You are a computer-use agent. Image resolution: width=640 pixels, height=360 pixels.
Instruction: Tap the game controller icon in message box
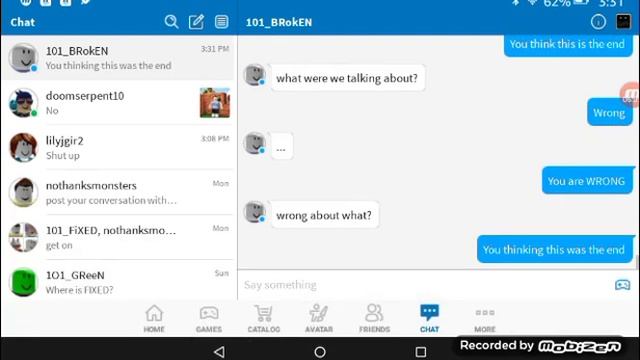click(622, 284)
